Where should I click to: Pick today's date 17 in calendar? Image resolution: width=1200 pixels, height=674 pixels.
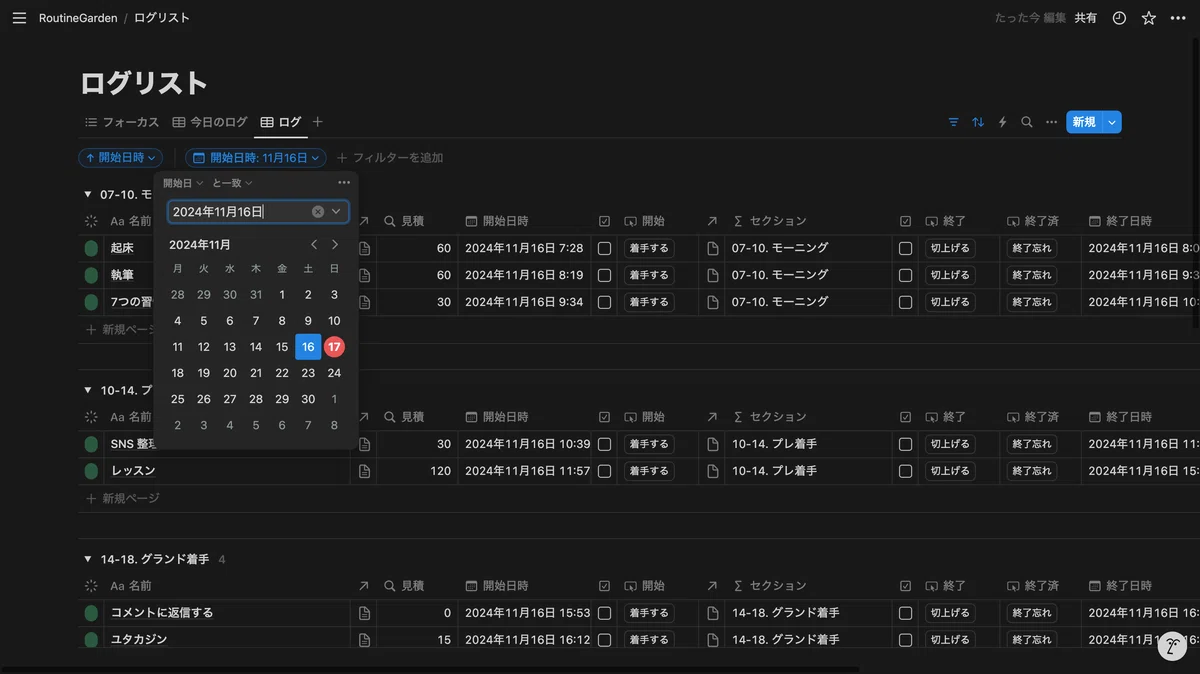click(334, 347)
